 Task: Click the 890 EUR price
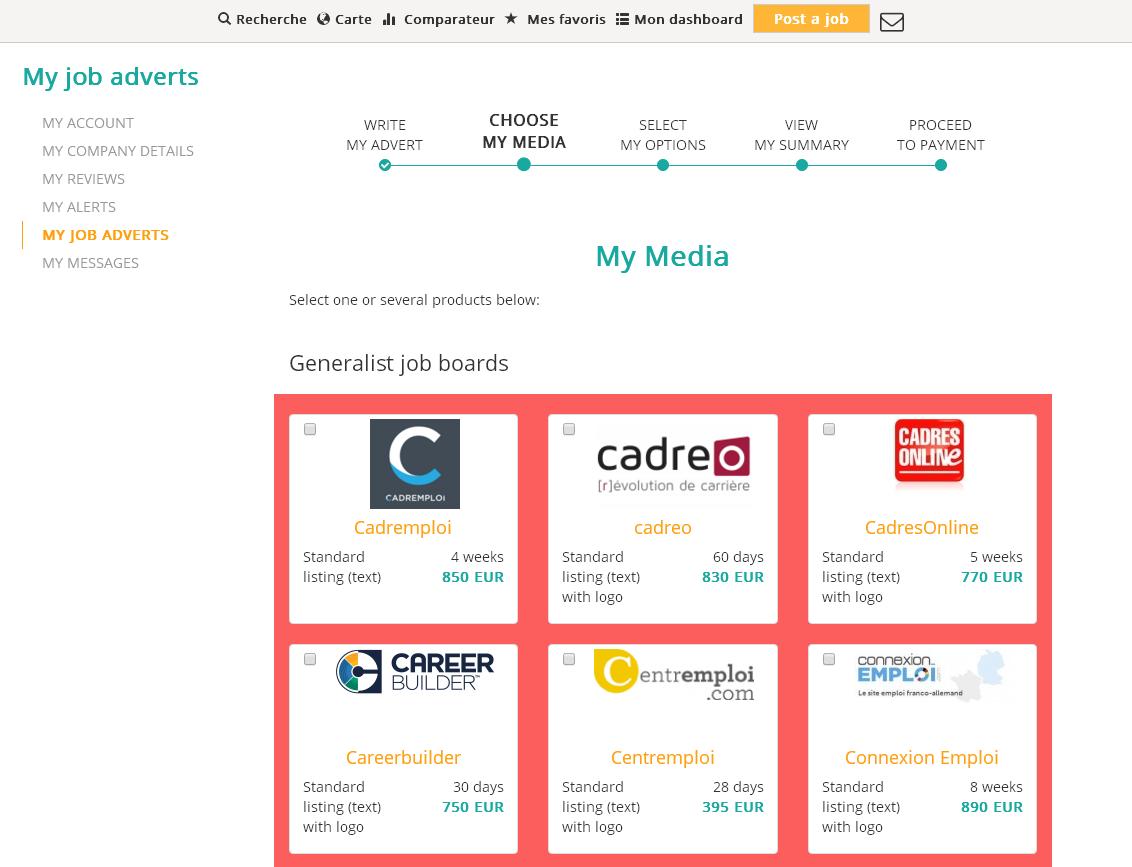[x=992, y=807]
